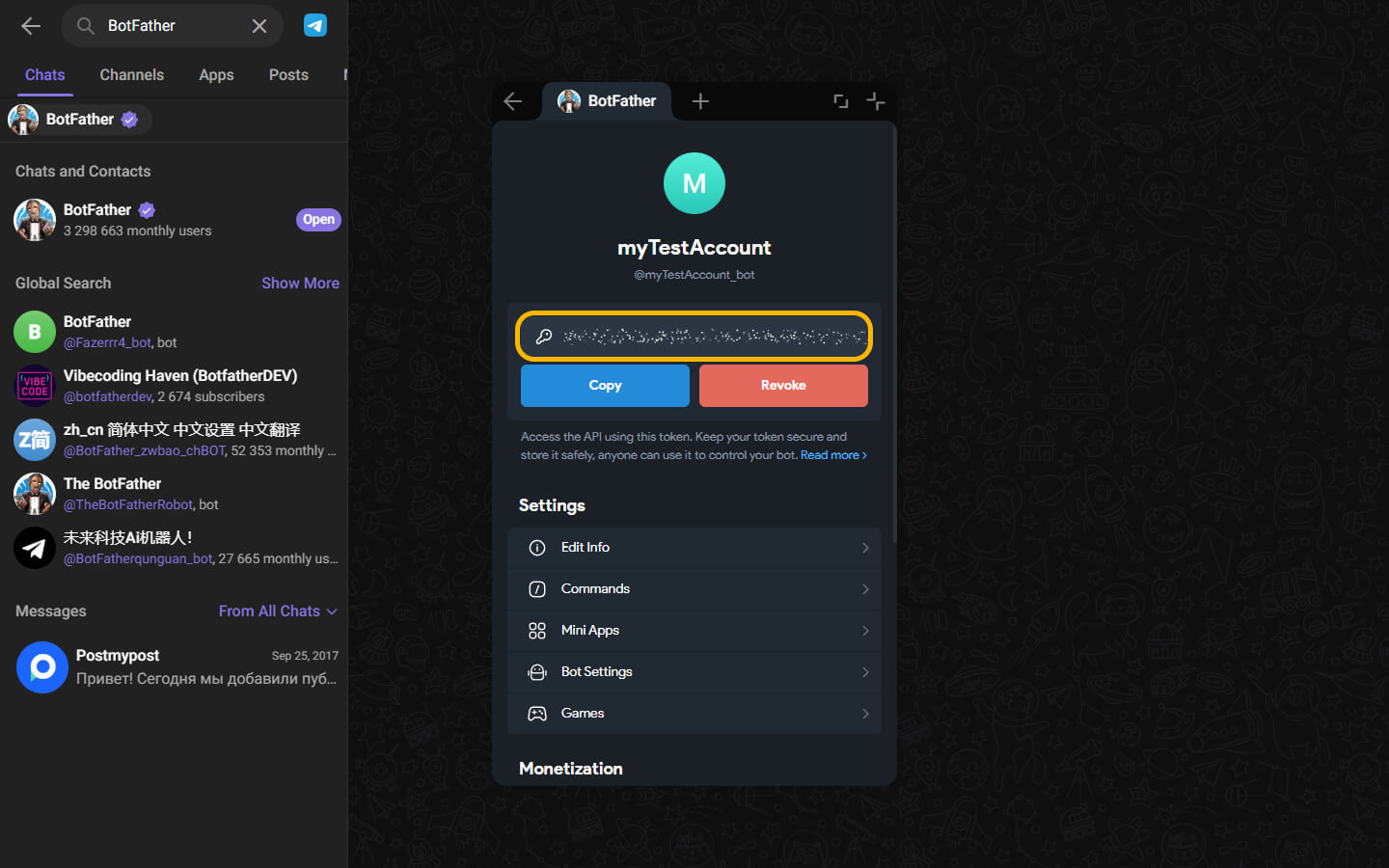Clear the BotFather search text
The width and height of the screenshot is (1389, 868).
tap(259, 26)
